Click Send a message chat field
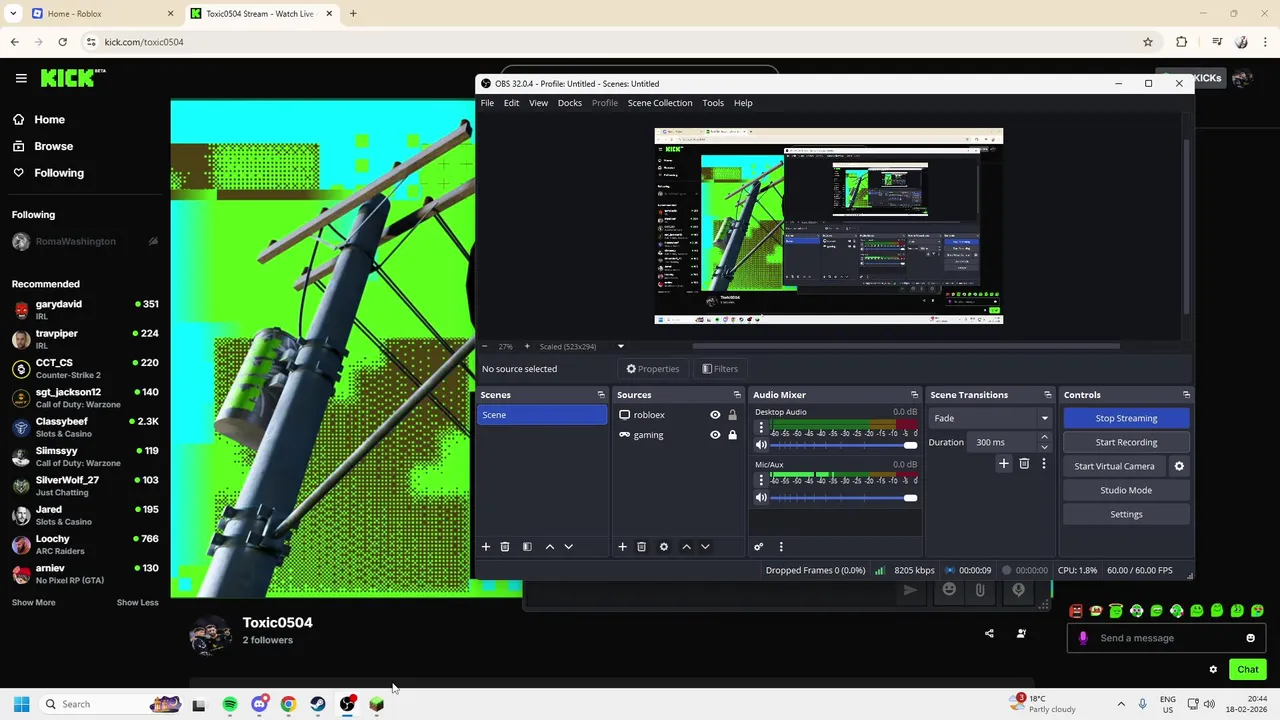This screenshot has height=720, width=1280. pyautogui.click(x=1165, y=638)
